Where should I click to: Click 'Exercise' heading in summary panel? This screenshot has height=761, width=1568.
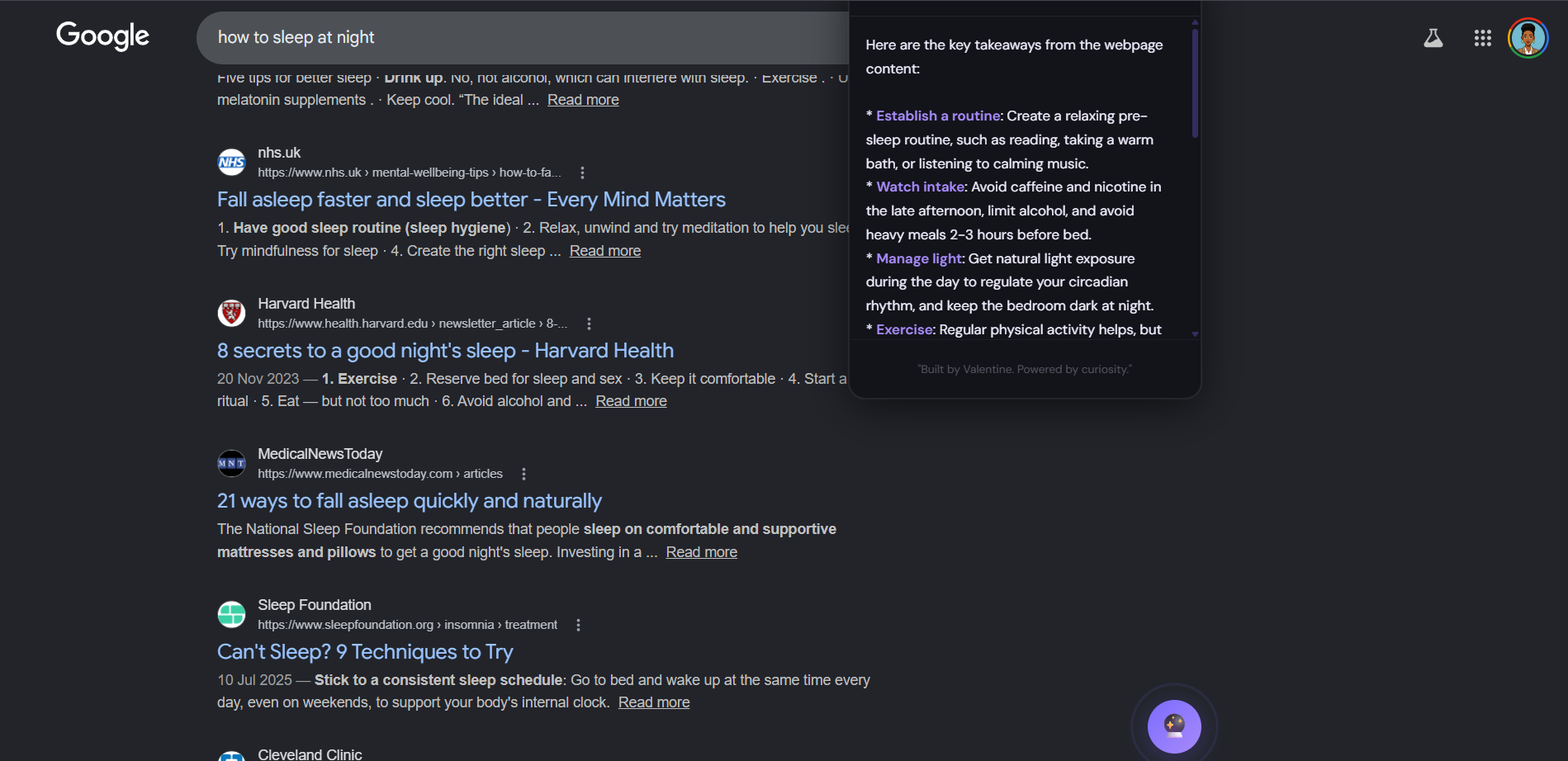tap(904, 330)
